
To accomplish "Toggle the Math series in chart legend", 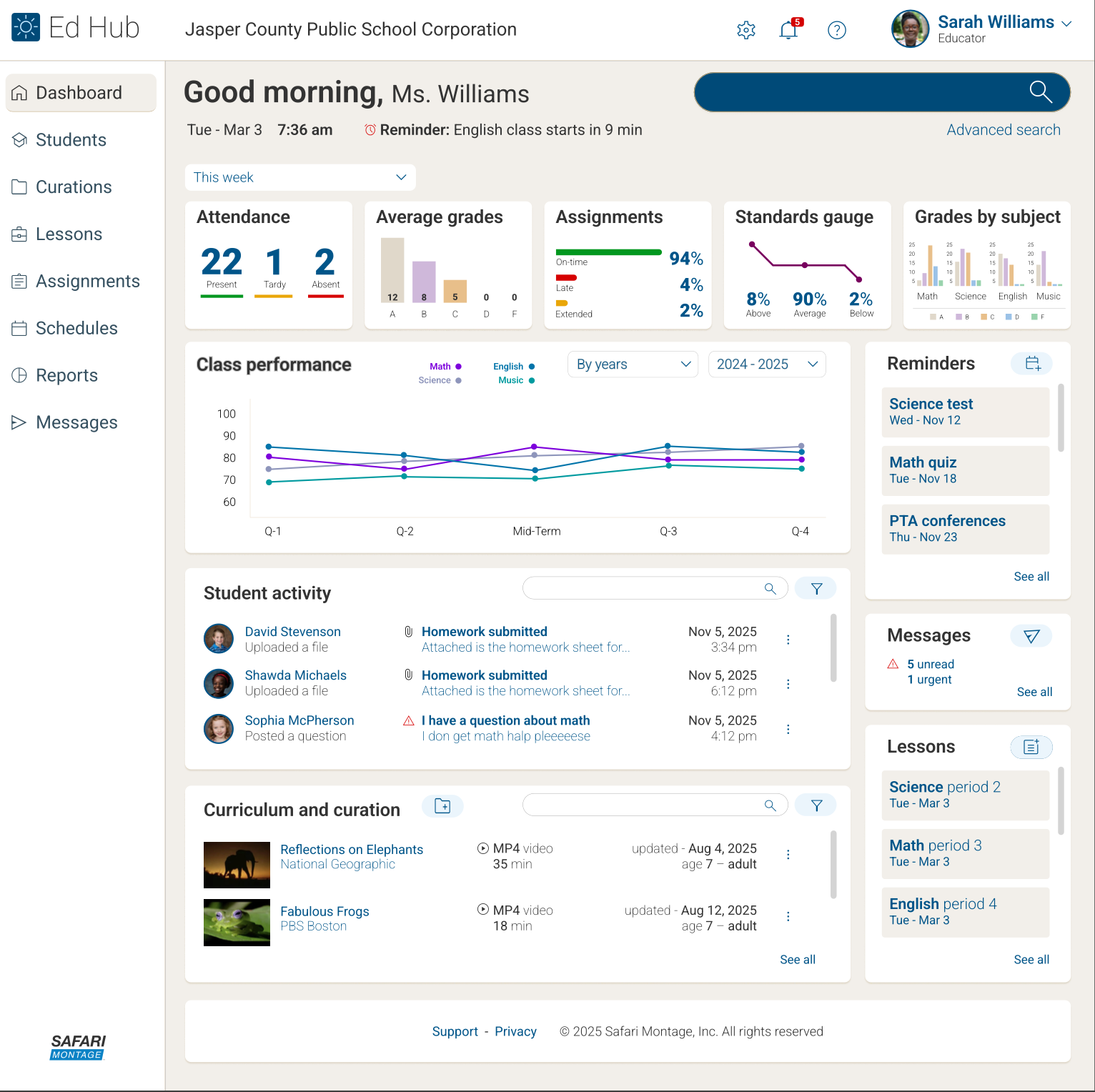I will coord(445,367).
